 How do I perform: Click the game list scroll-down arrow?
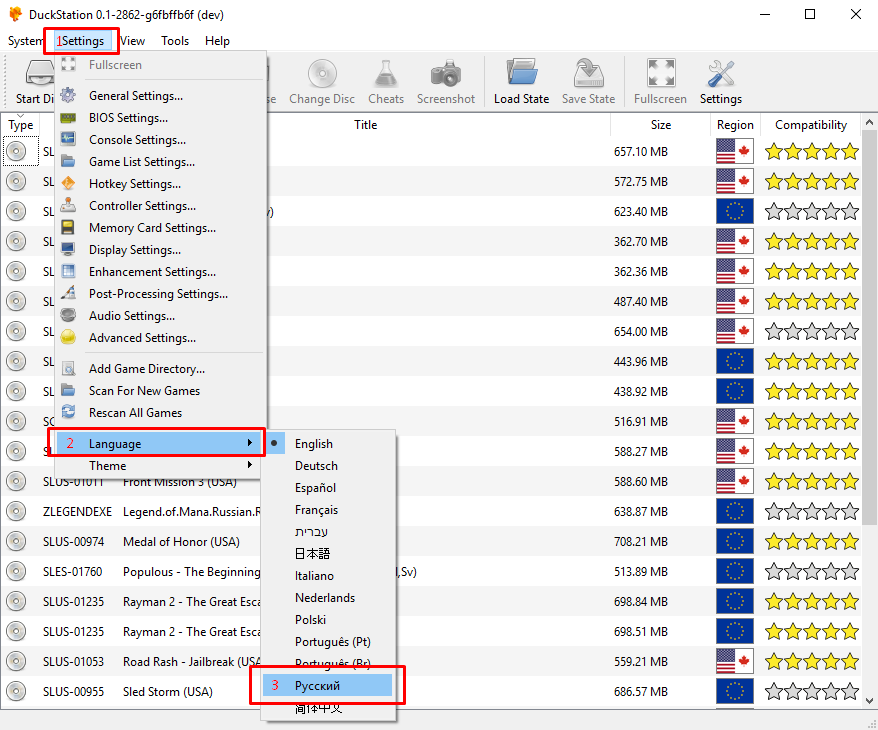point(869,700)
